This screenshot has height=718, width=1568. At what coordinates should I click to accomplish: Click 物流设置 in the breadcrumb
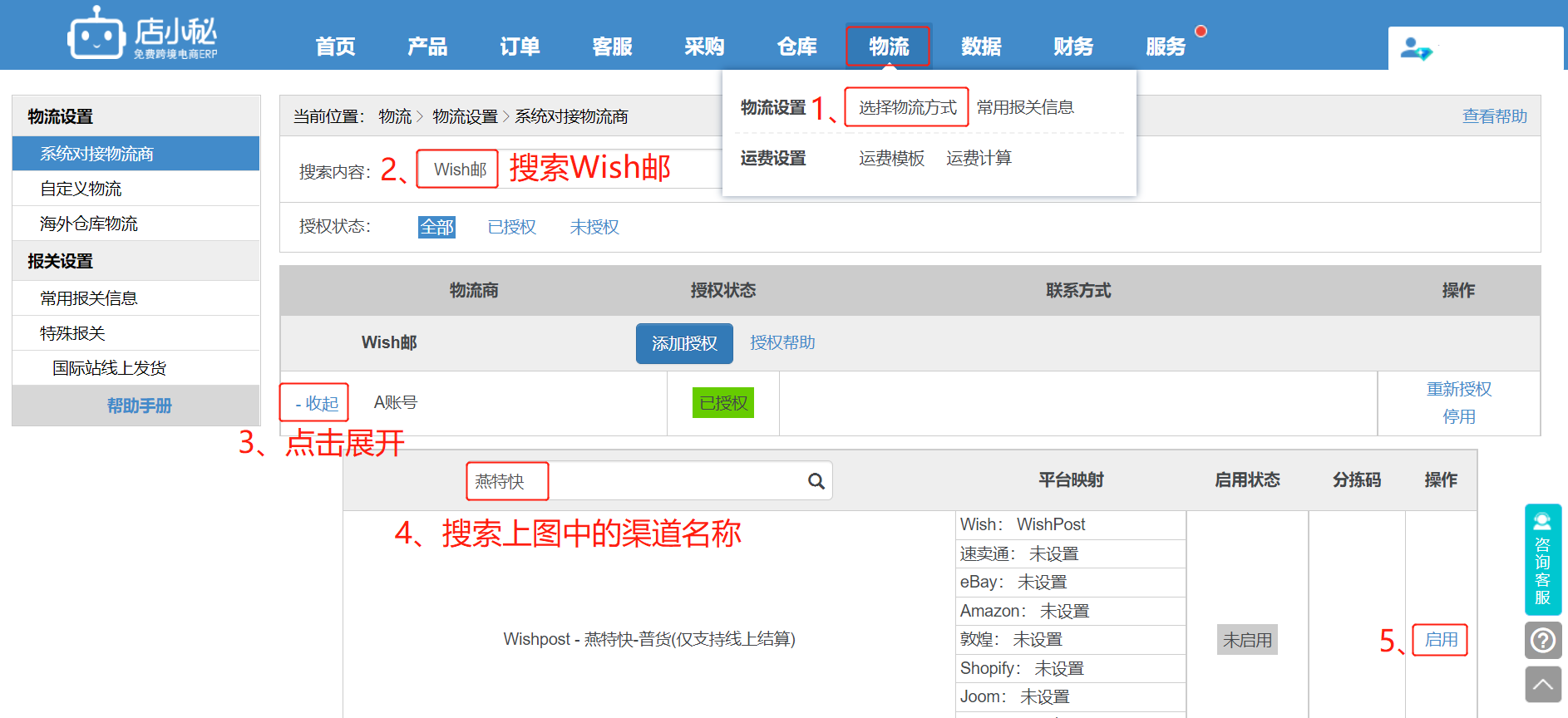[x=465, y=116]
